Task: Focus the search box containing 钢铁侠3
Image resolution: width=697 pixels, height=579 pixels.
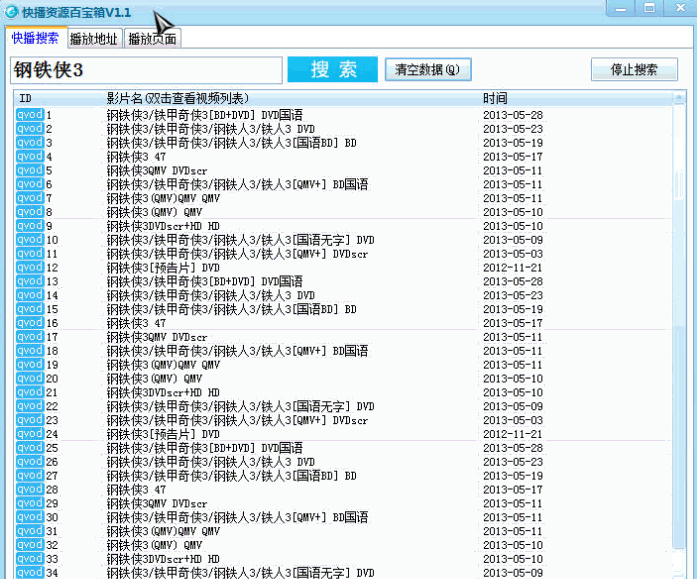Action: 146,70
